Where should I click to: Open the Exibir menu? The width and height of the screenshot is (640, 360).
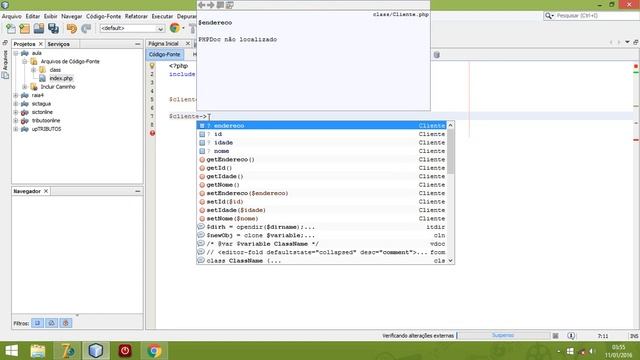[51, 16]
